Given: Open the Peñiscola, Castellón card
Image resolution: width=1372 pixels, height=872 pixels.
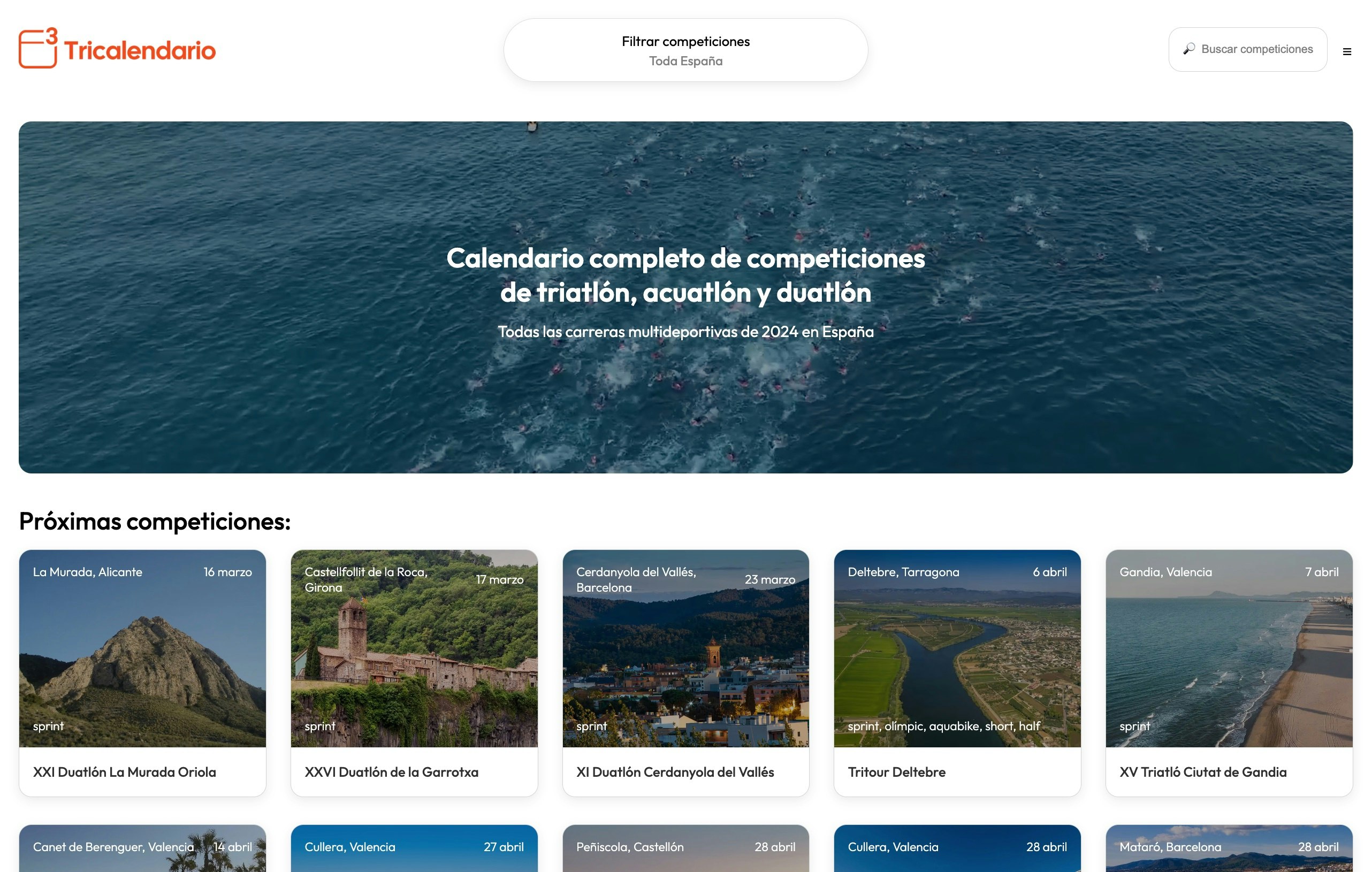Looking at the screenshot, I should (685, 848).
